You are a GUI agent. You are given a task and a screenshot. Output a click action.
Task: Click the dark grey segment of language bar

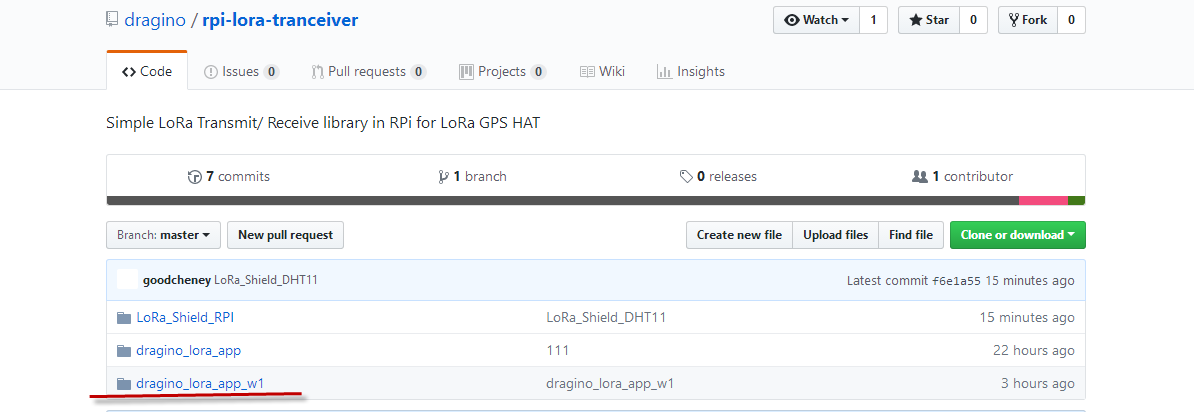[563, 200]
